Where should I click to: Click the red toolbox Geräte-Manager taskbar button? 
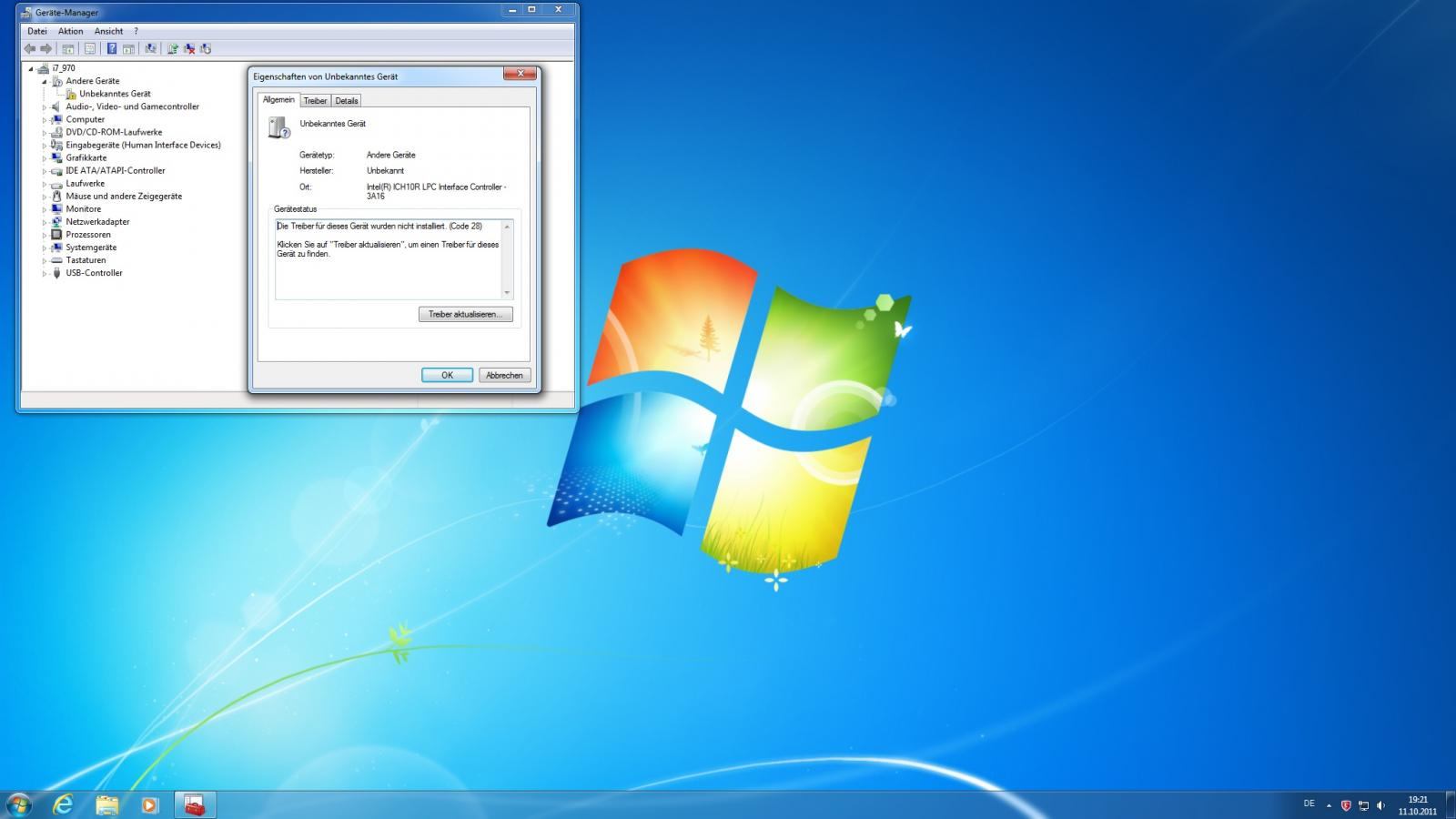click(195, 804)
